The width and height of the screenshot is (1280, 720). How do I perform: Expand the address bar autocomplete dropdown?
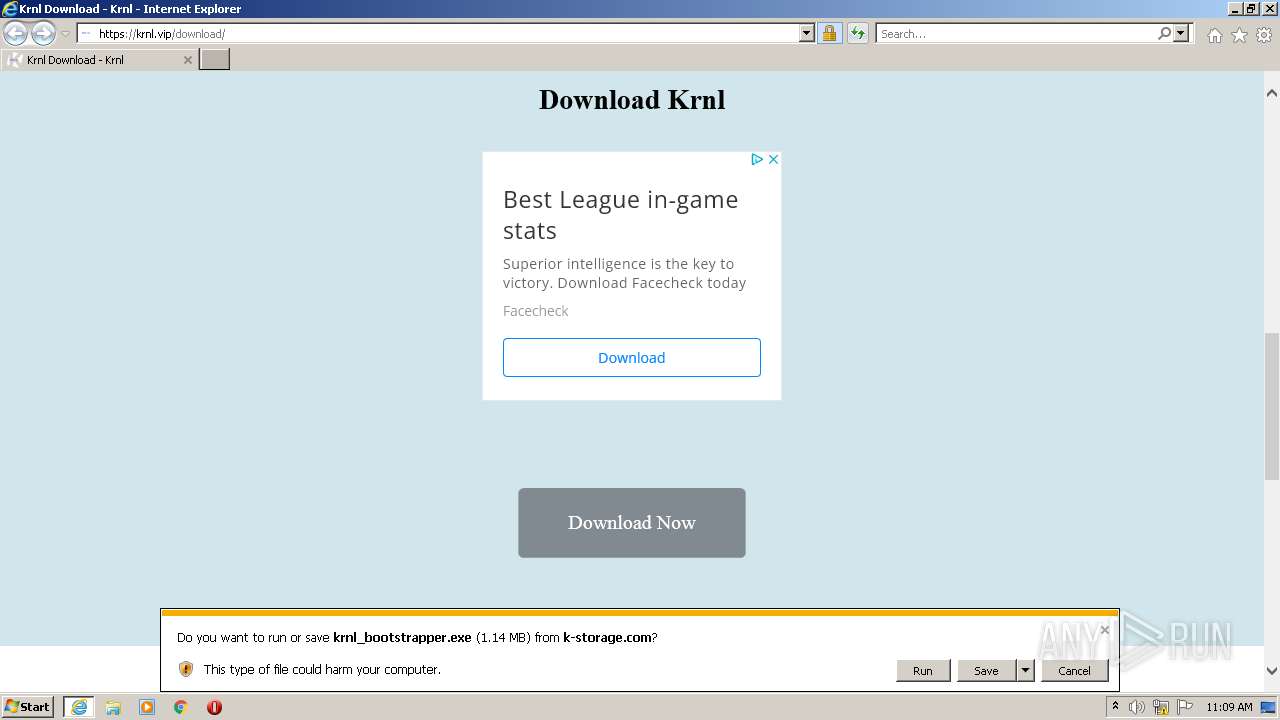(807, 34)
